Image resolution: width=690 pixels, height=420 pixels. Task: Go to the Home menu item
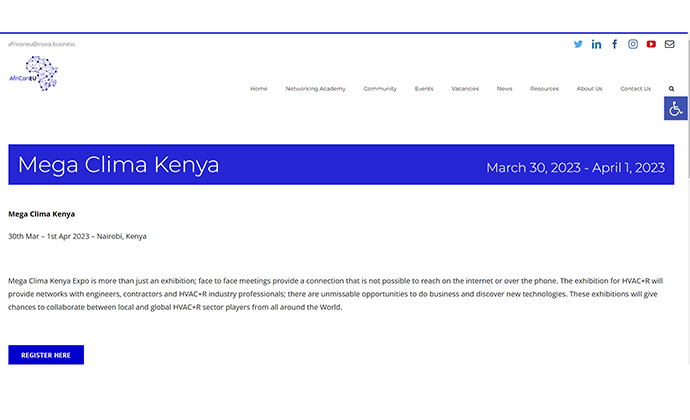click(259, 89)
